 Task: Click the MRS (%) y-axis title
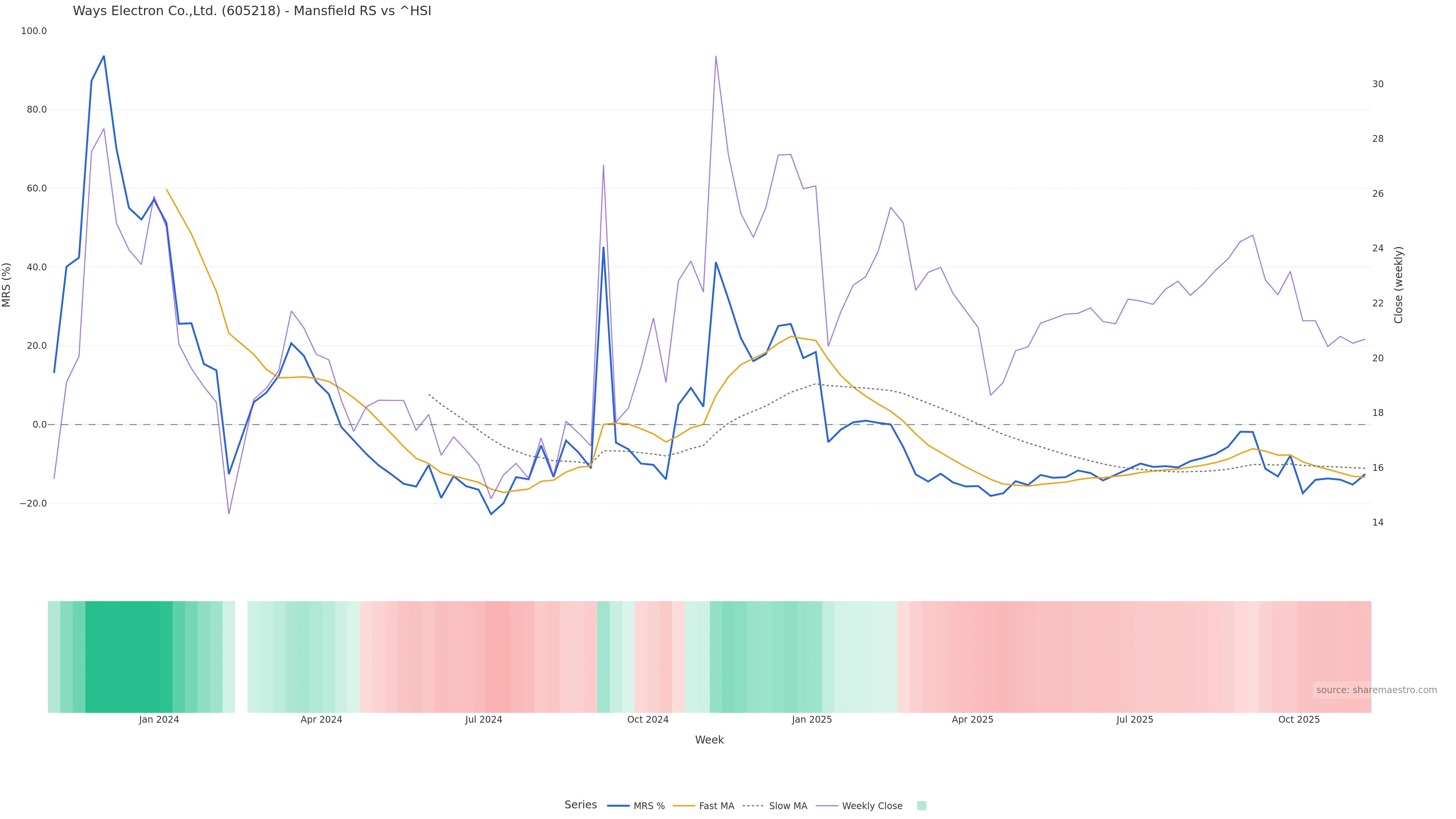point(7,285)
